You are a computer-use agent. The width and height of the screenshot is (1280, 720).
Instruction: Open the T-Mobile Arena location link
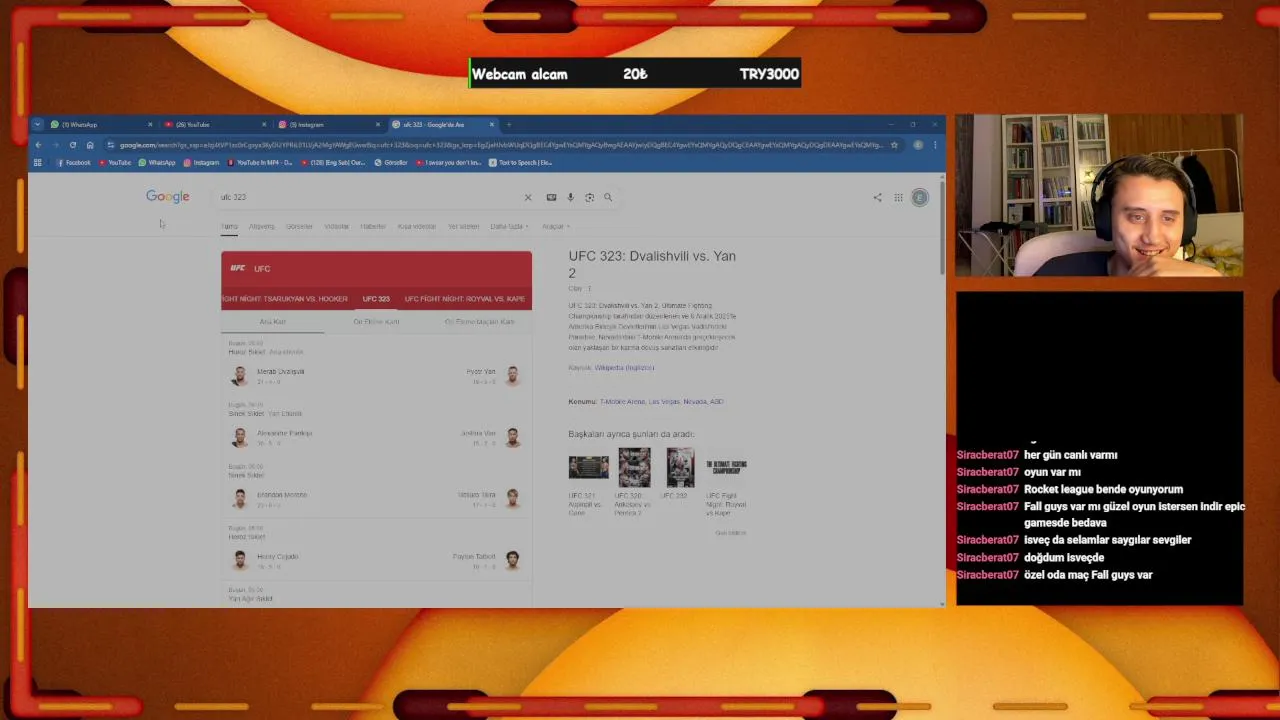(622, 402)
